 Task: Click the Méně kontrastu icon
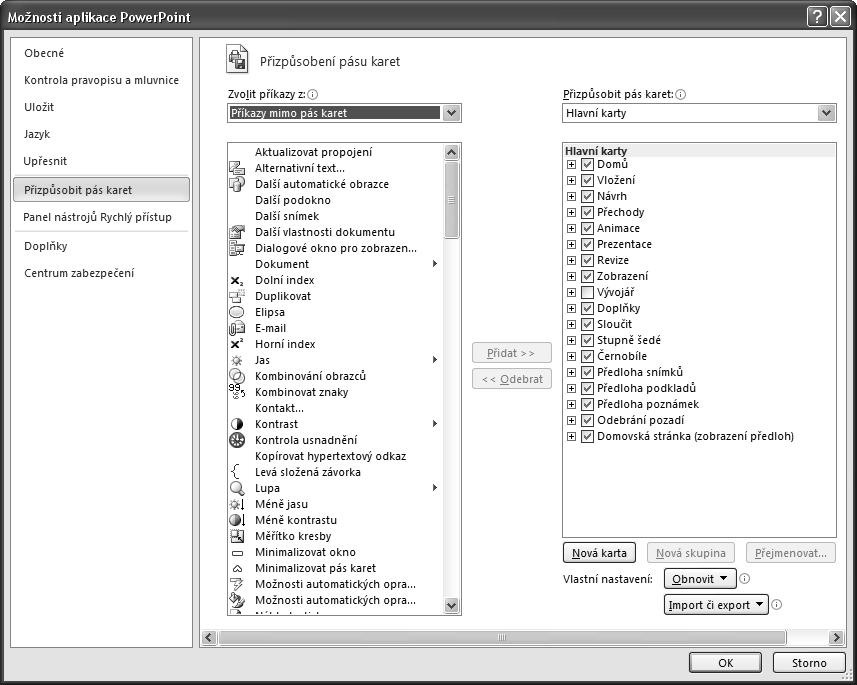pyautogui.click(x=237, y=520)
